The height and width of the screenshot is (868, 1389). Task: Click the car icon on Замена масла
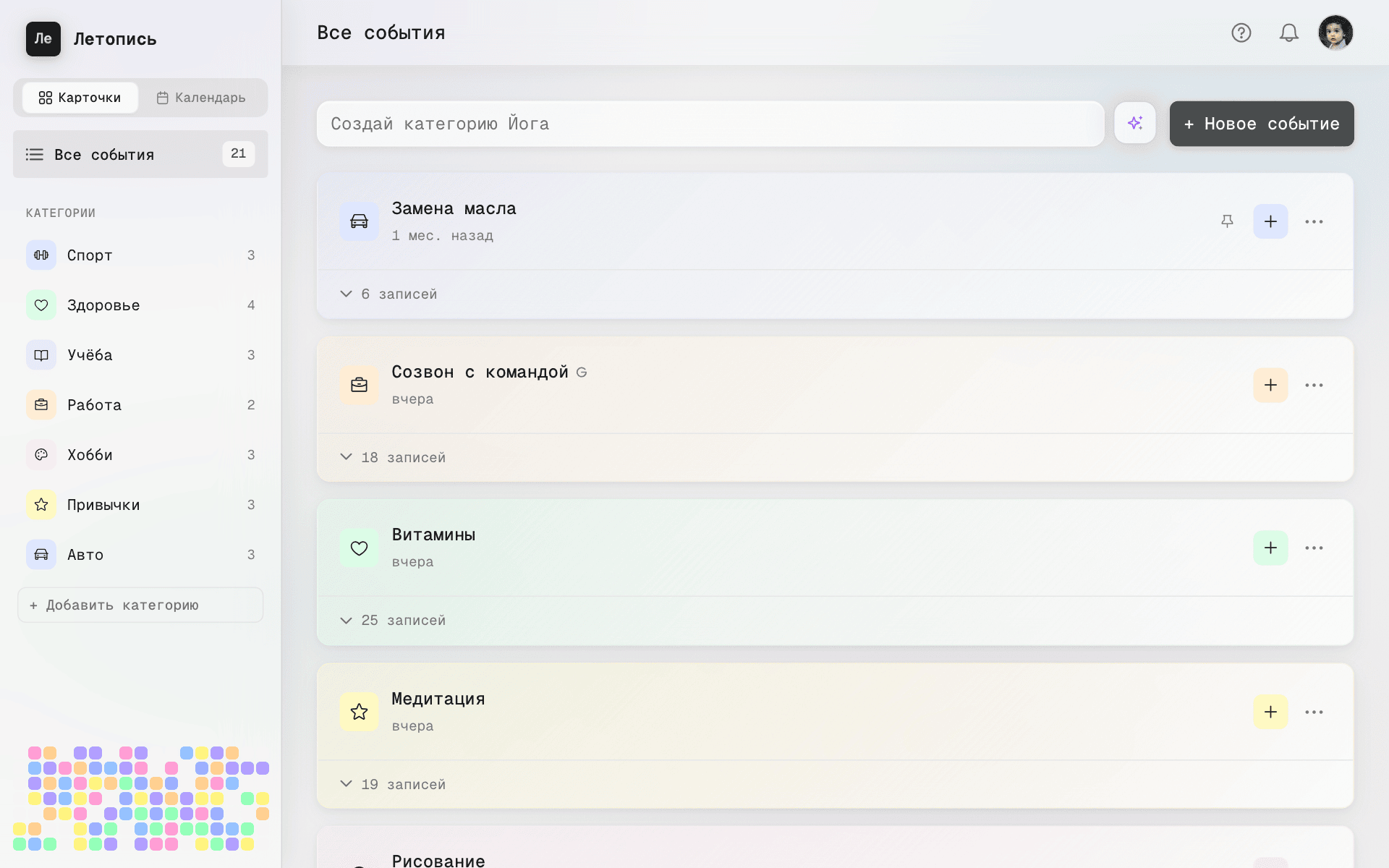(x=359, y=221)
